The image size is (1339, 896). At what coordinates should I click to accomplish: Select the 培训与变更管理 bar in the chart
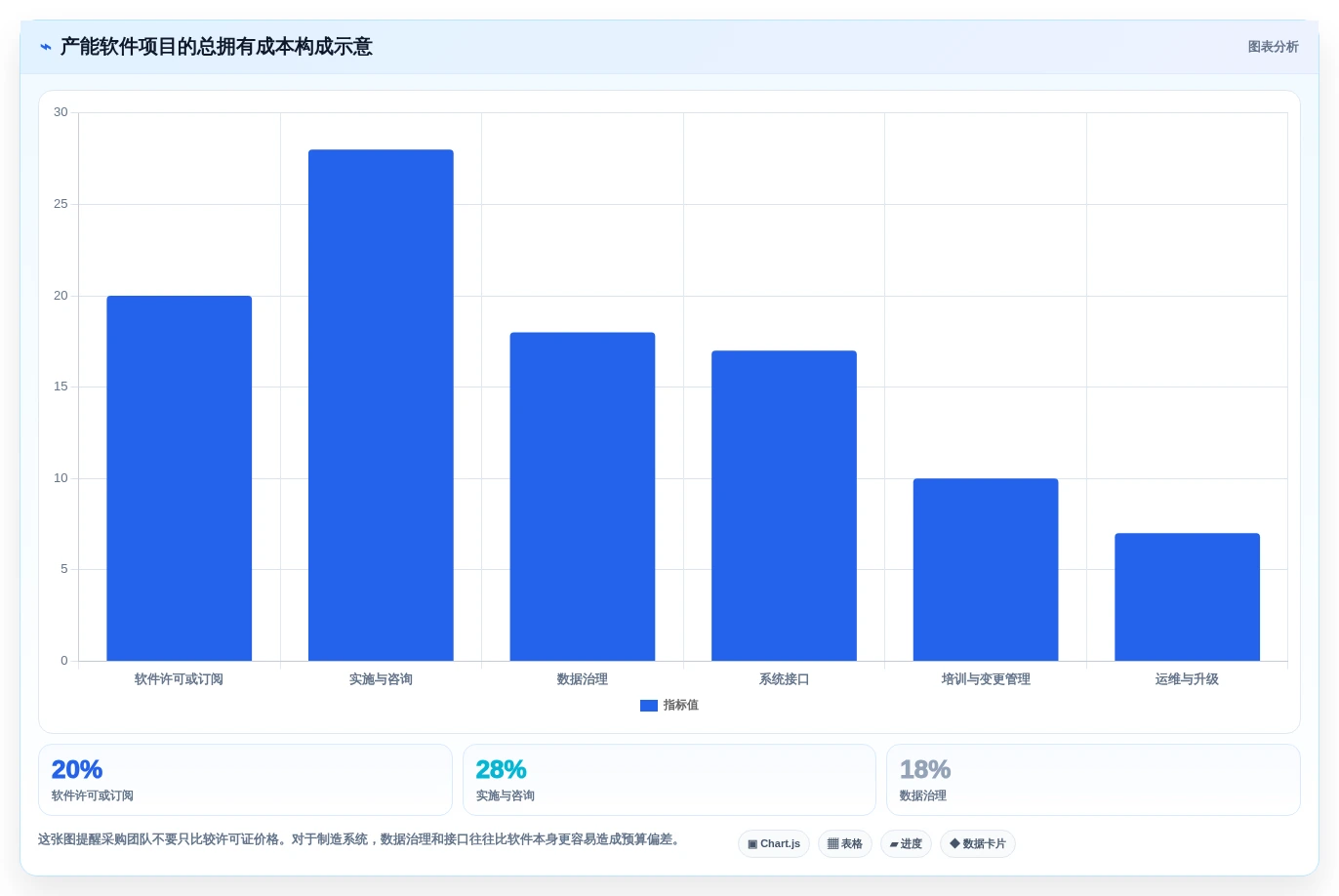coord(986,570)
